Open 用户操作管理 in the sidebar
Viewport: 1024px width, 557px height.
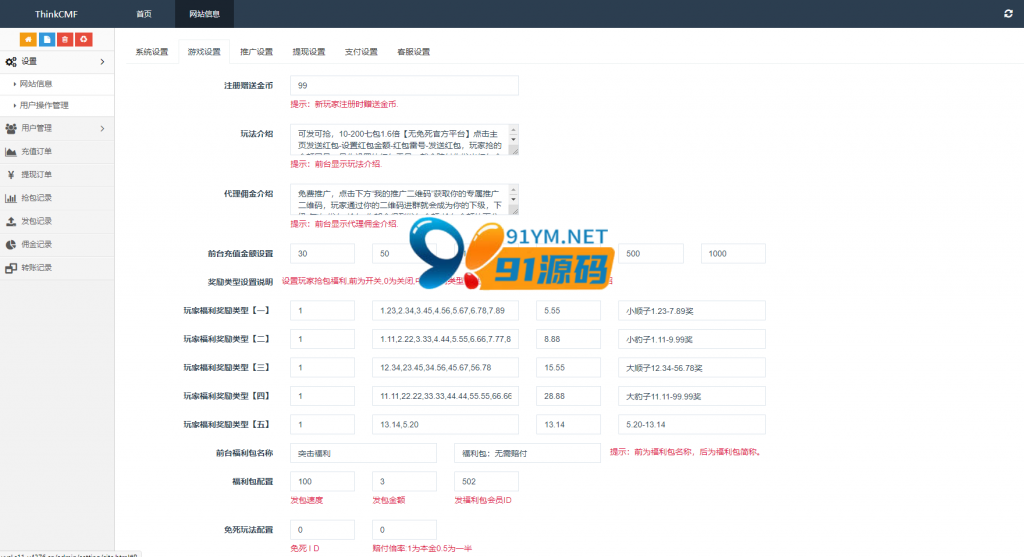[57, 105]
